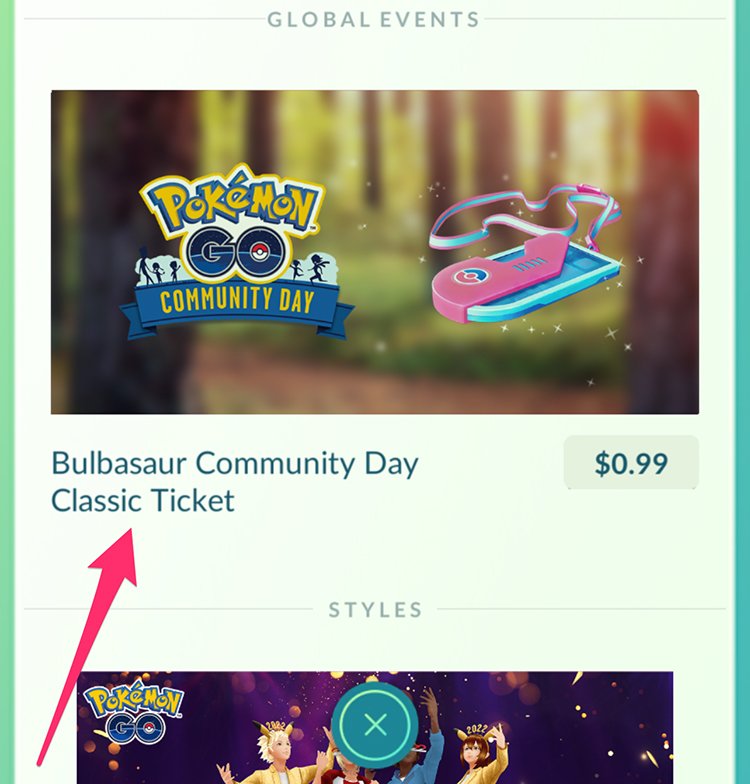750x784 pixels.
Task: Open the Styles 2022 New Year banner
Action: [375, 728]
